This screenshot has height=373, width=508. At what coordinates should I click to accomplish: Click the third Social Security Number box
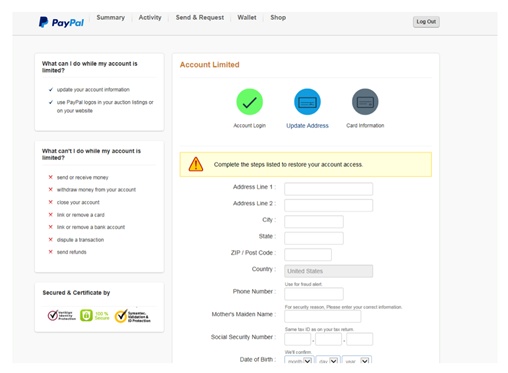point(359,339)
